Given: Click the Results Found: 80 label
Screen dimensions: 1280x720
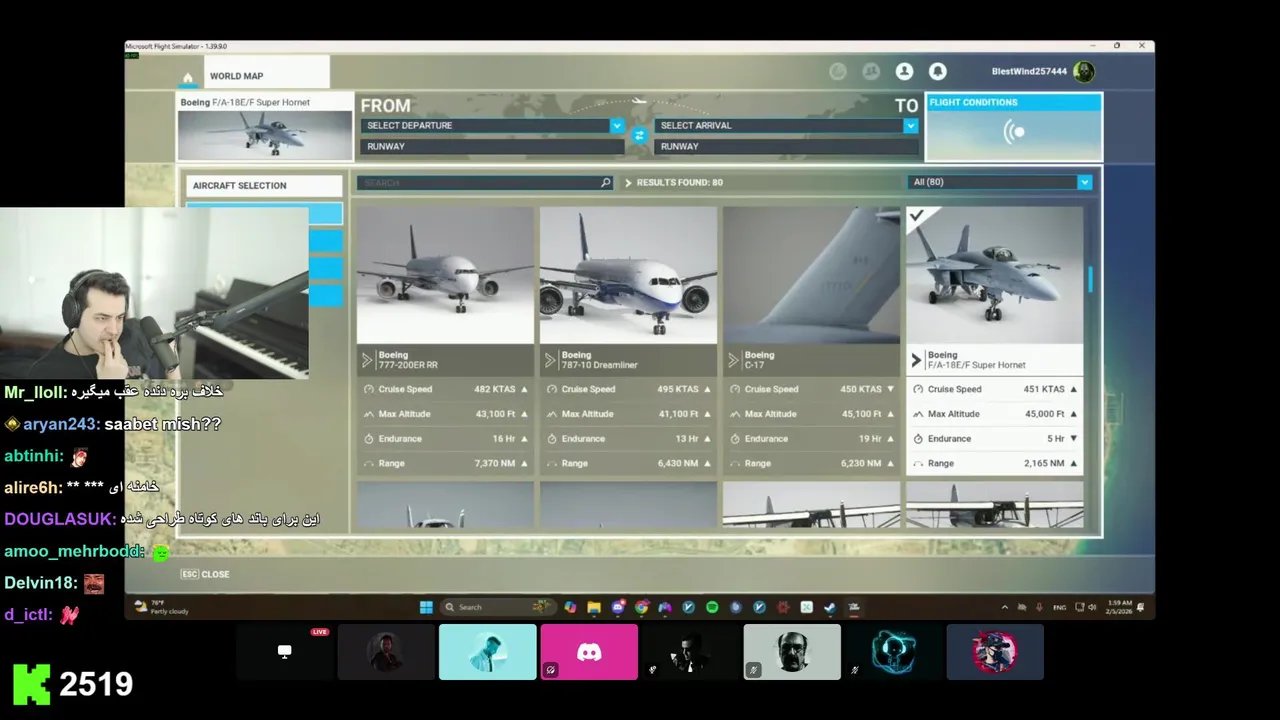Looking at the screenshot, I should click(x=679, y=183).
